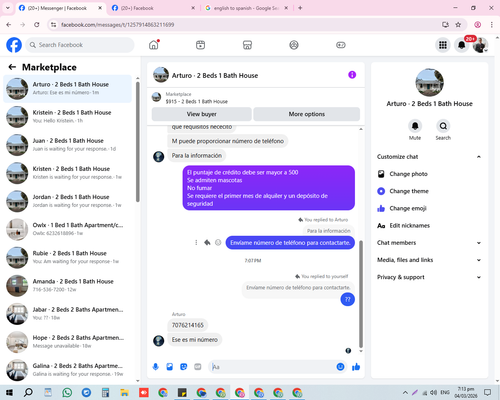Open the Calculator app on the taskbar
Screen dimensions: 500x400
pyautogui.click(x=105, y=392)
